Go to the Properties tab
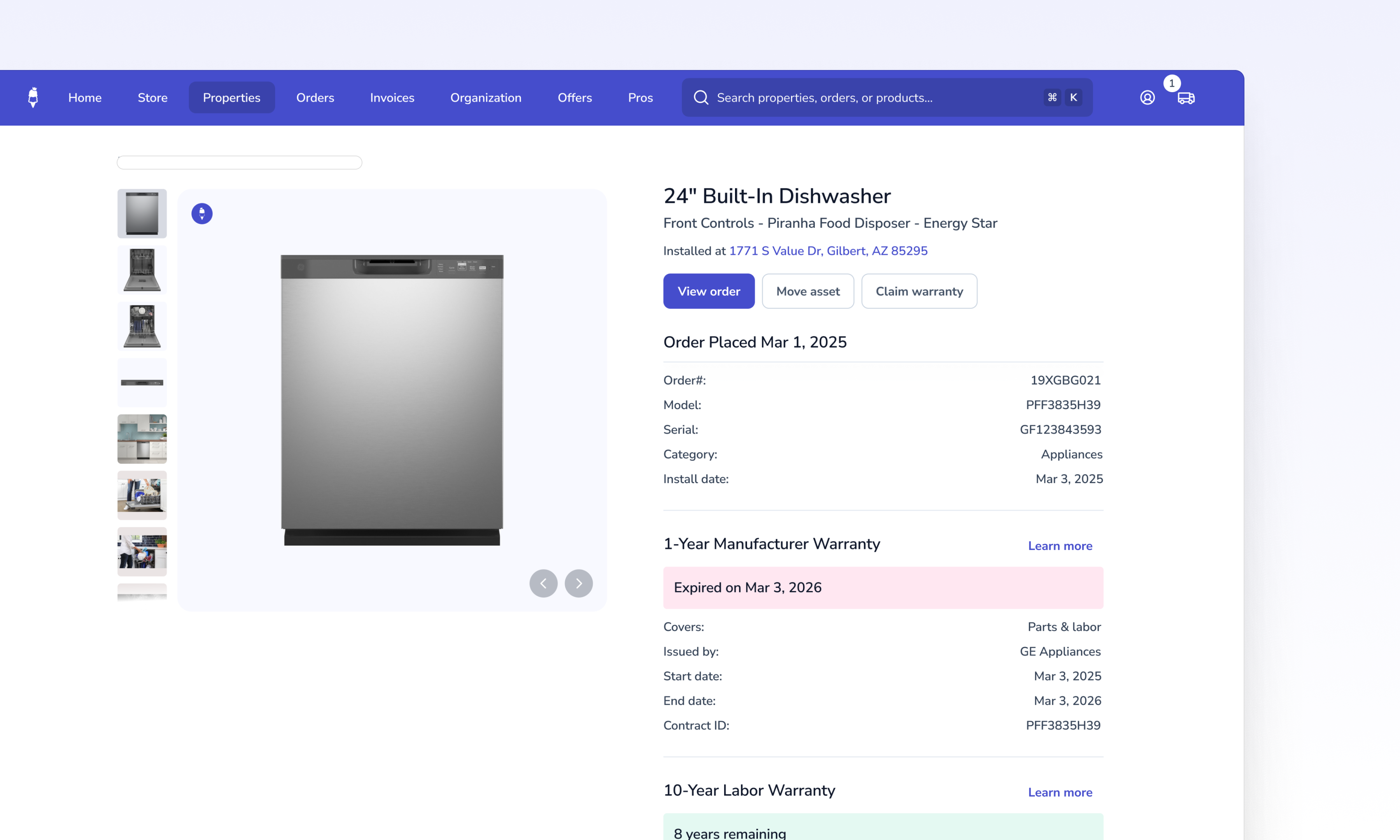 [231, 97]
